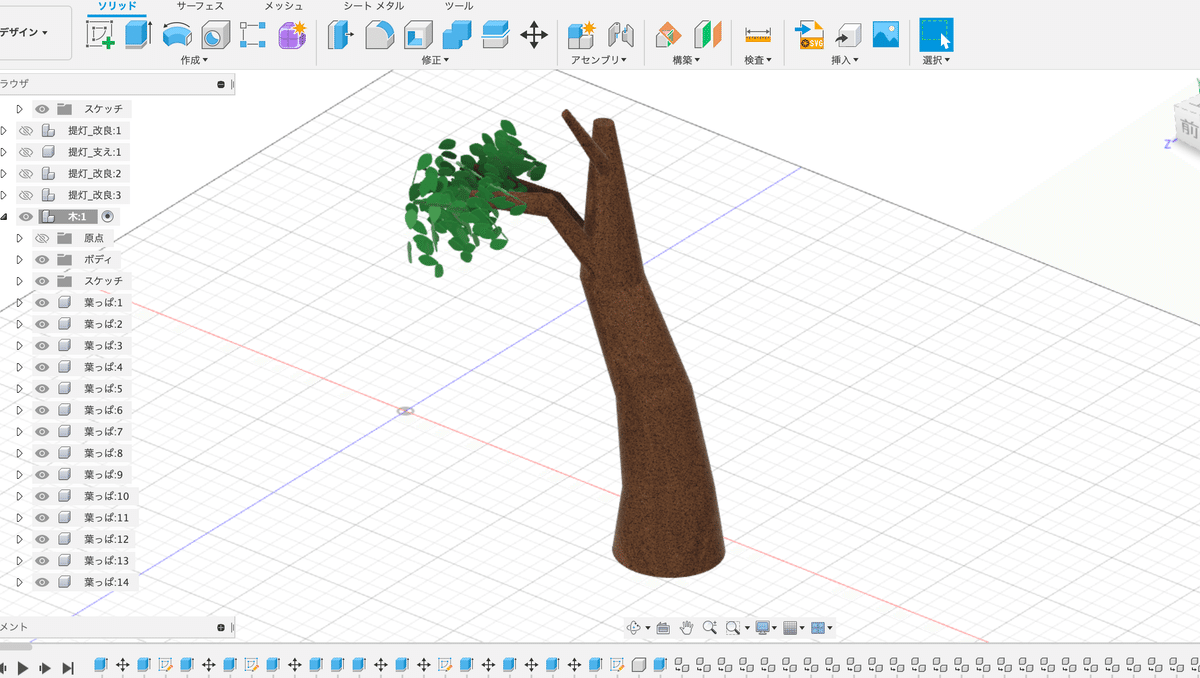Expand the 葉っぱ:3 tree node
The height and width of the screenshot is (678, 1200).
19,346
